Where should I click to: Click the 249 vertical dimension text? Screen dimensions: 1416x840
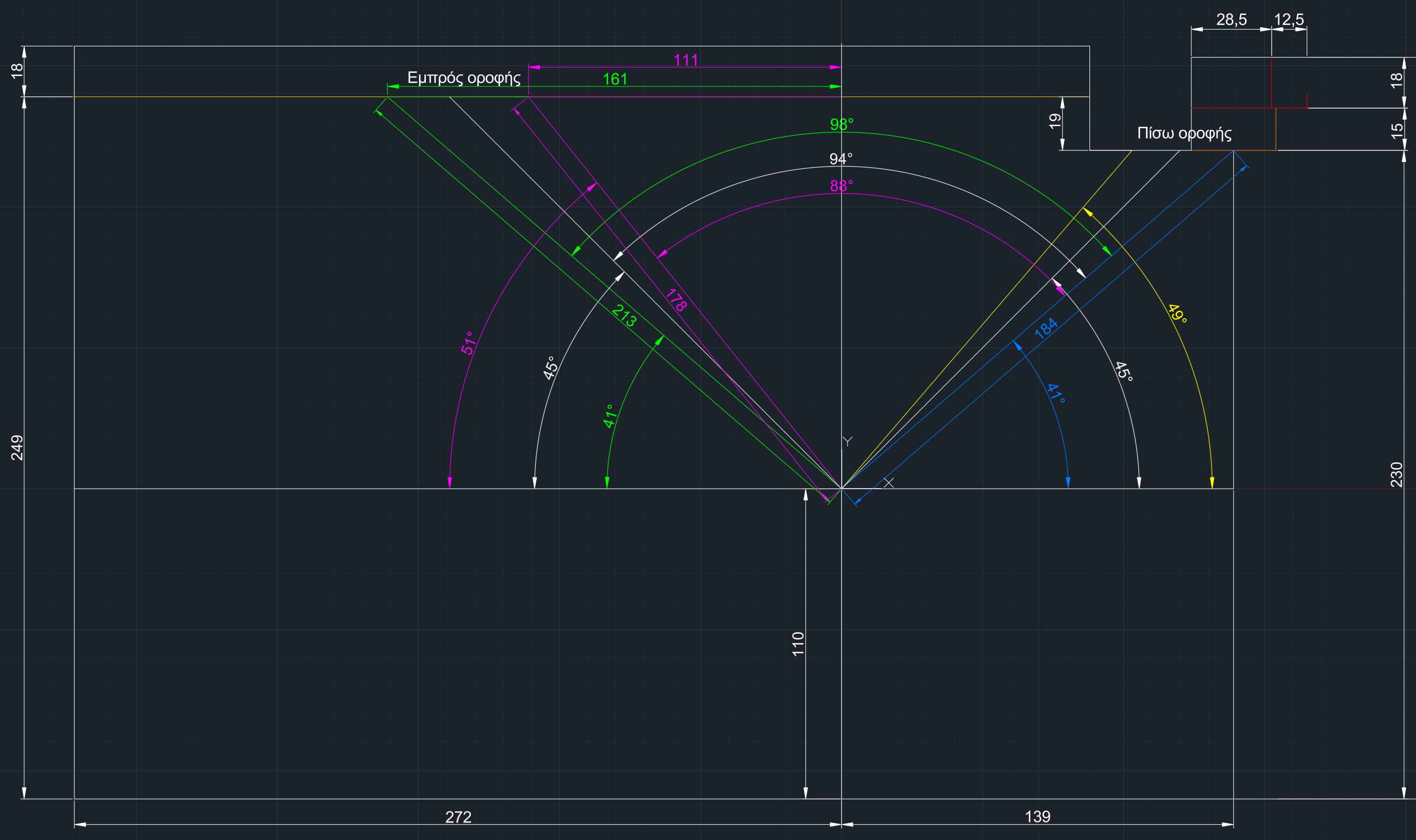click(x=17, y=448)
